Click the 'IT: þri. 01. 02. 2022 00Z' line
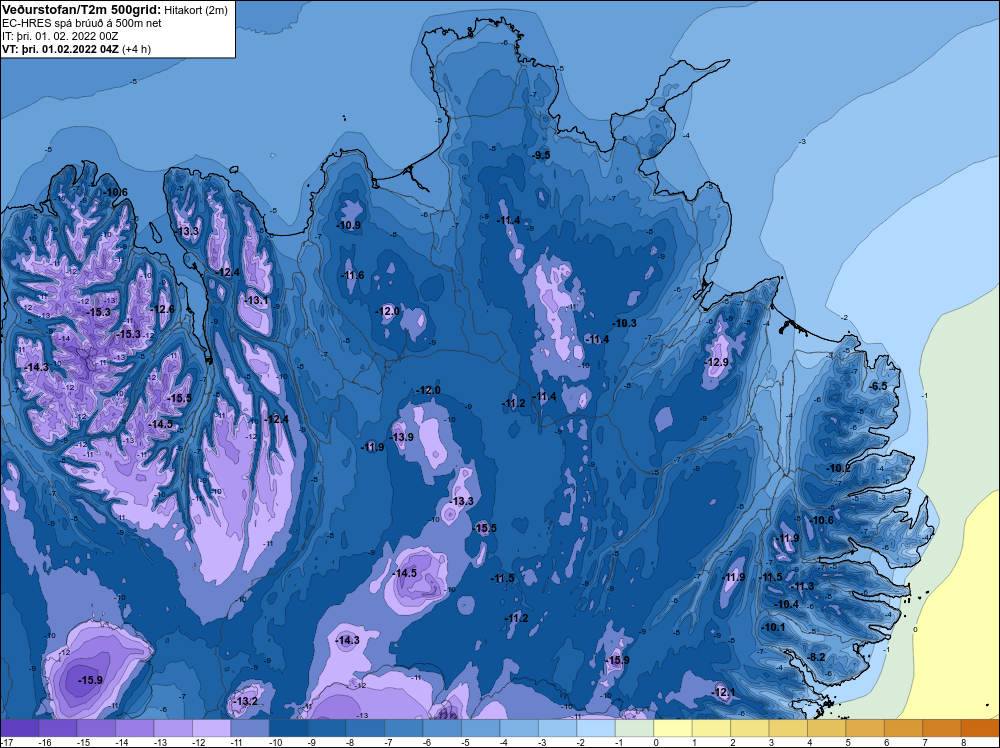This screenshot has width=1000, height=748. click(60, 36)
